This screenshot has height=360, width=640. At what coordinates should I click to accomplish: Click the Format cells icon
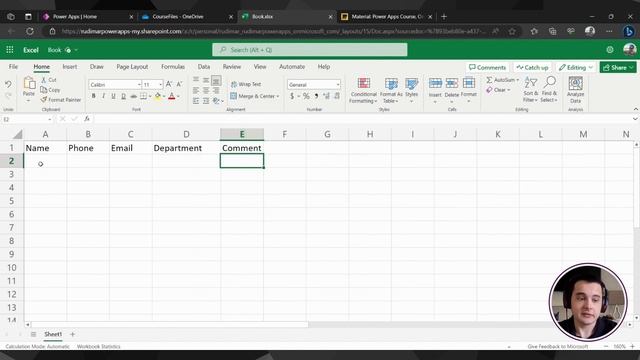coord(469,83)
